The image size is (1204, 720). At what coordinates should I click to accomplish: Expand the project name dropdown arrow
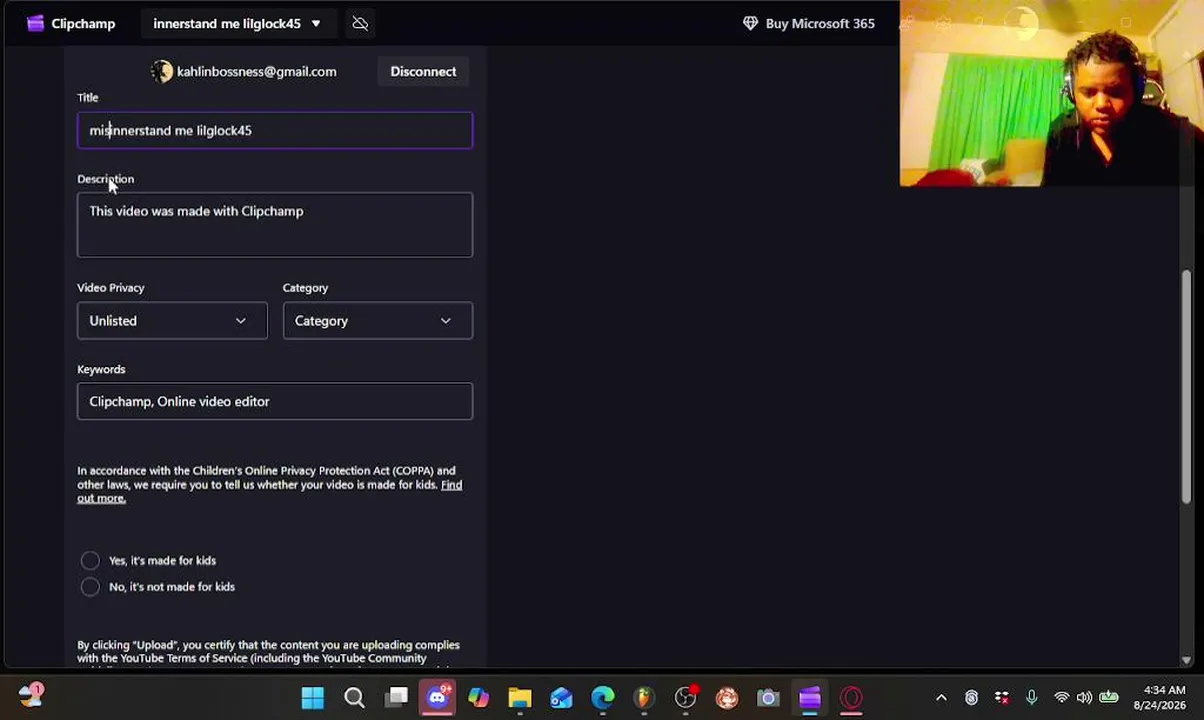[x=316, y=23]
